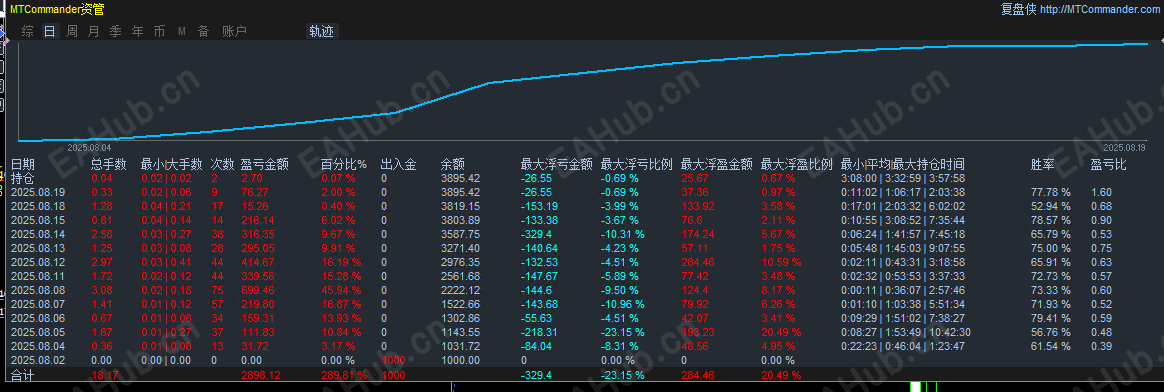Screen dimensions: 1164x392
Task: Click the 2025.08.04 chart axis label
Action: [x=88, y=147]
